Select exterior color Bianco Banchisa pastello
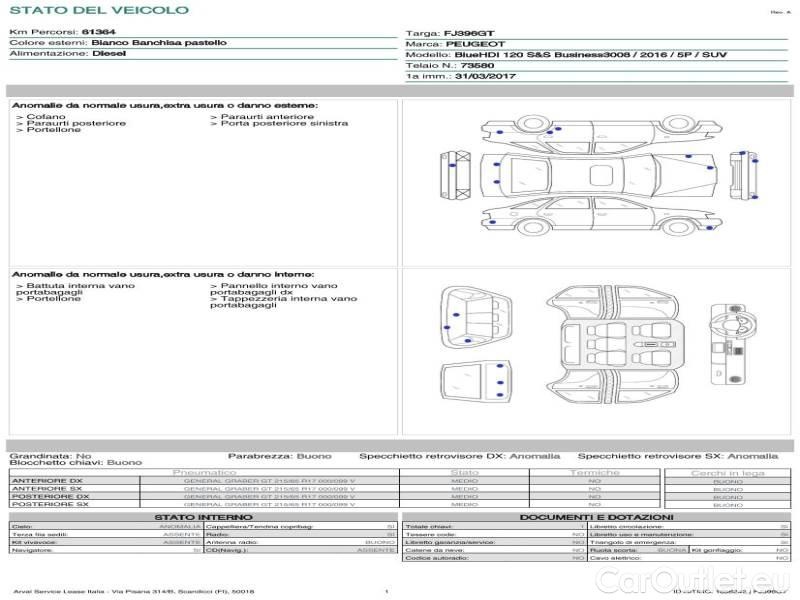The height and width of the screenshot is (600, 800). [x=159, y=43]
